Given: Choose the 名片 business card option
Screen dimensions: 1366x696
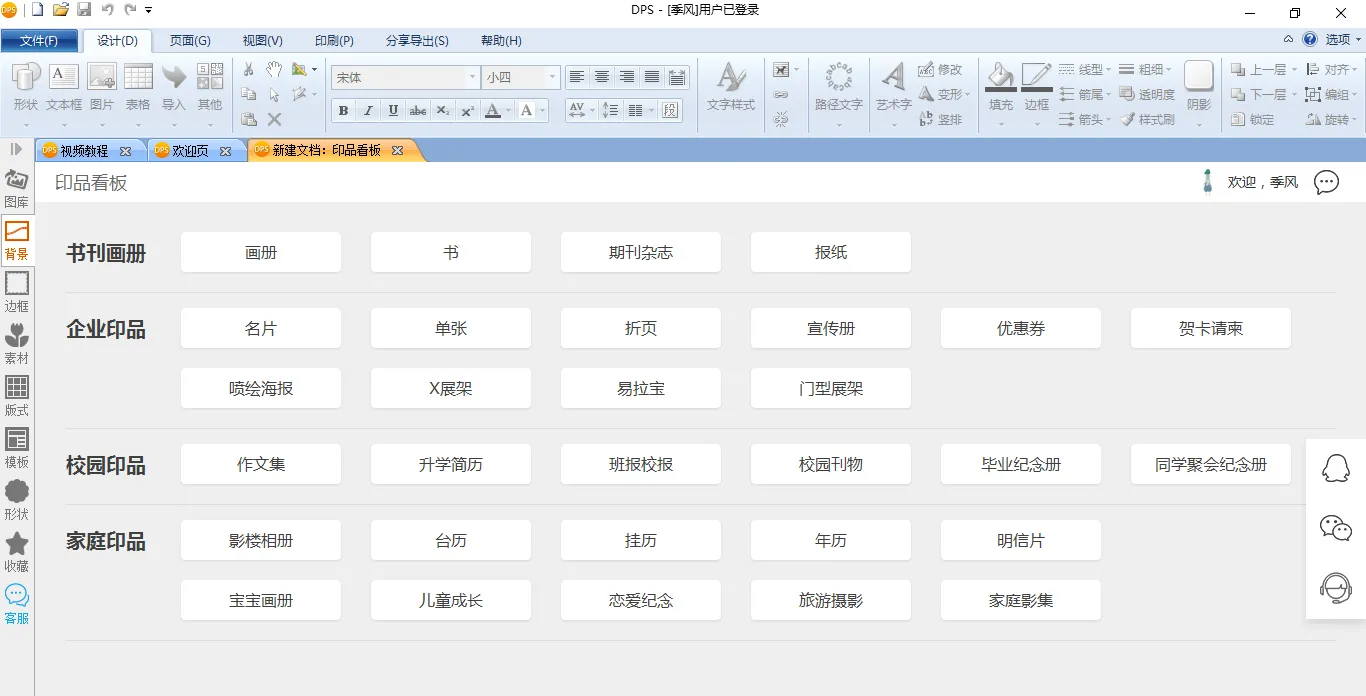Looking at the screenshot, I should tap(261, 328).
